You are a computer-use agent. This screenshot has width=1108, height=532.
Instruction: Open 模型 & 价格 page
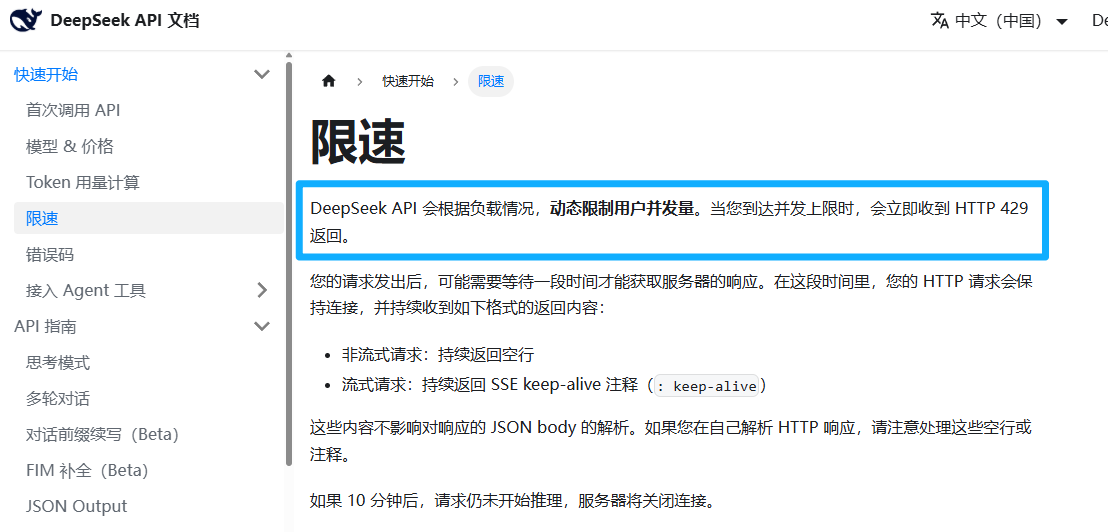[x=69, y=147]
